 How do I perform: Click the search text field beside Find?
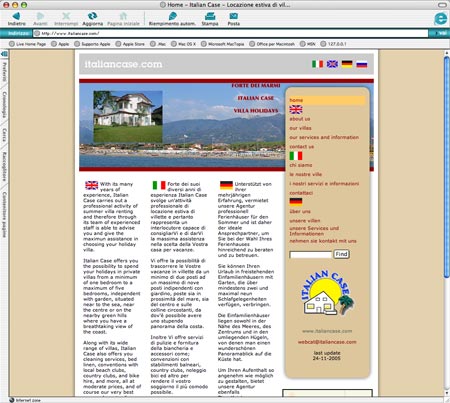coord(311,255)
